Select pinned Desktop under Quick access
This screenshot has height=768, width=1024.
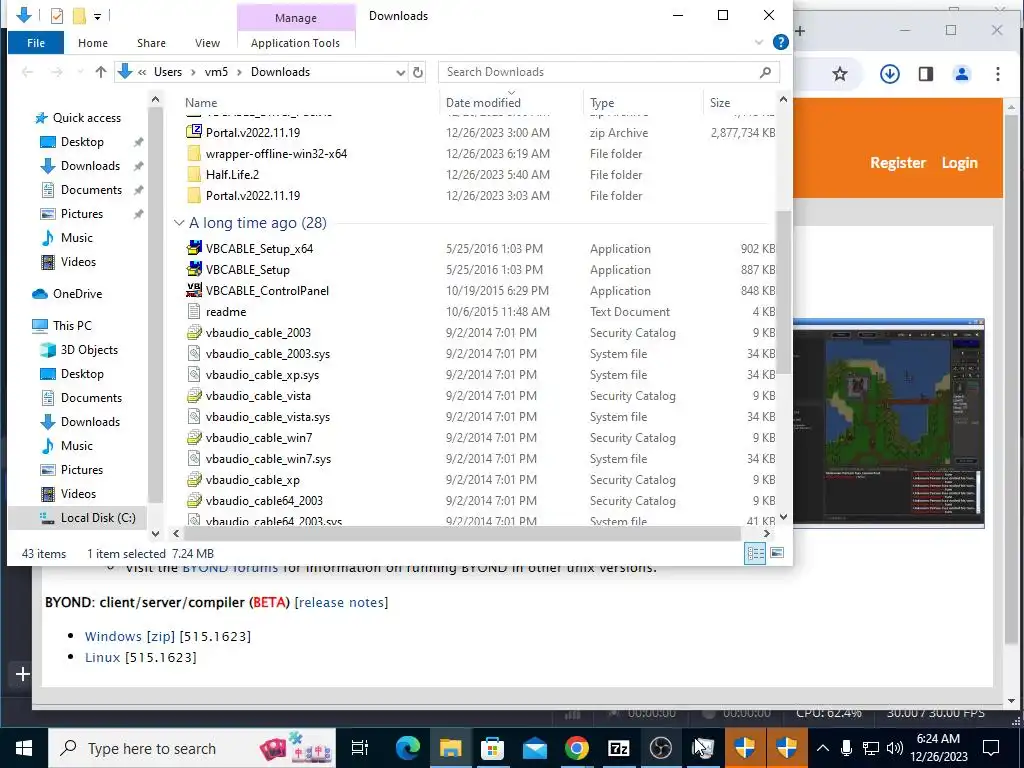82,142
